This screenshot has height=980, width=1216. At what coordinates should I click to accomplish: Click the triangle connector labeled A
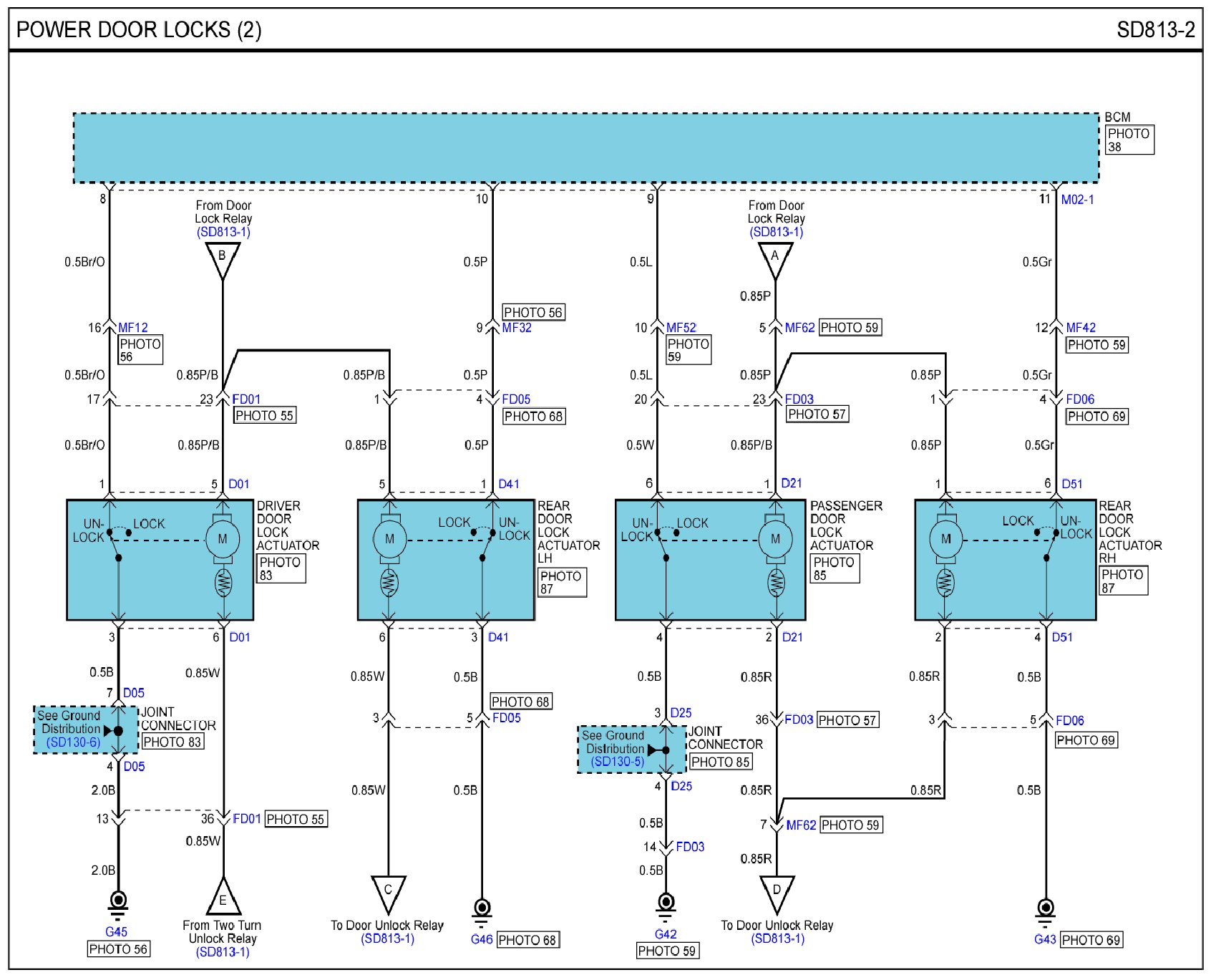(x=774, y=258)
